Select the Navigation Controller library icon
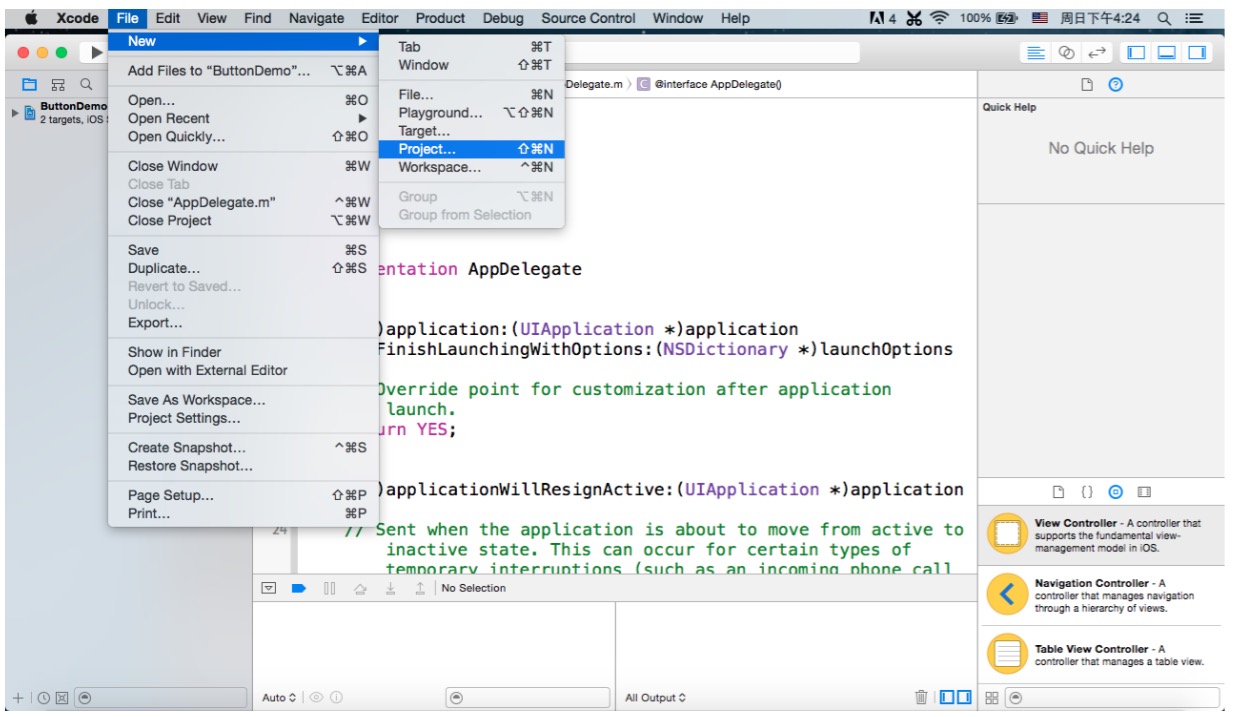1233x717 pixels. [1007, 595]
